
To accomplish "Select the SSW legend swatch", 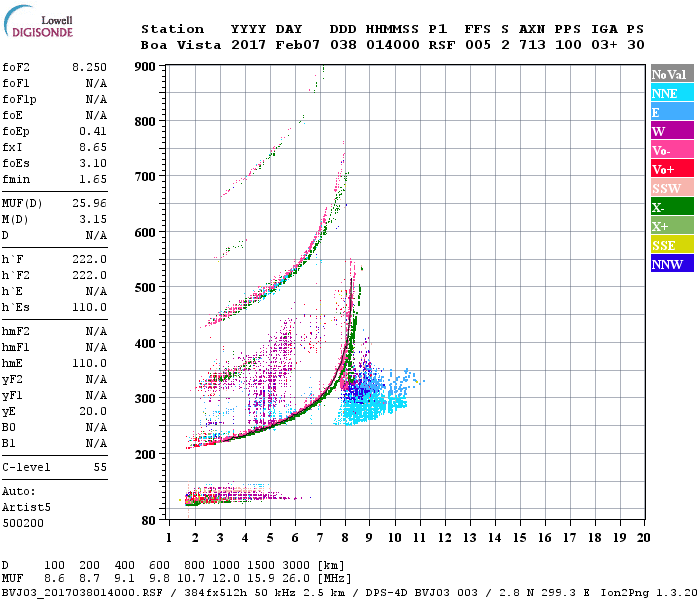I will tap(672, 188).
